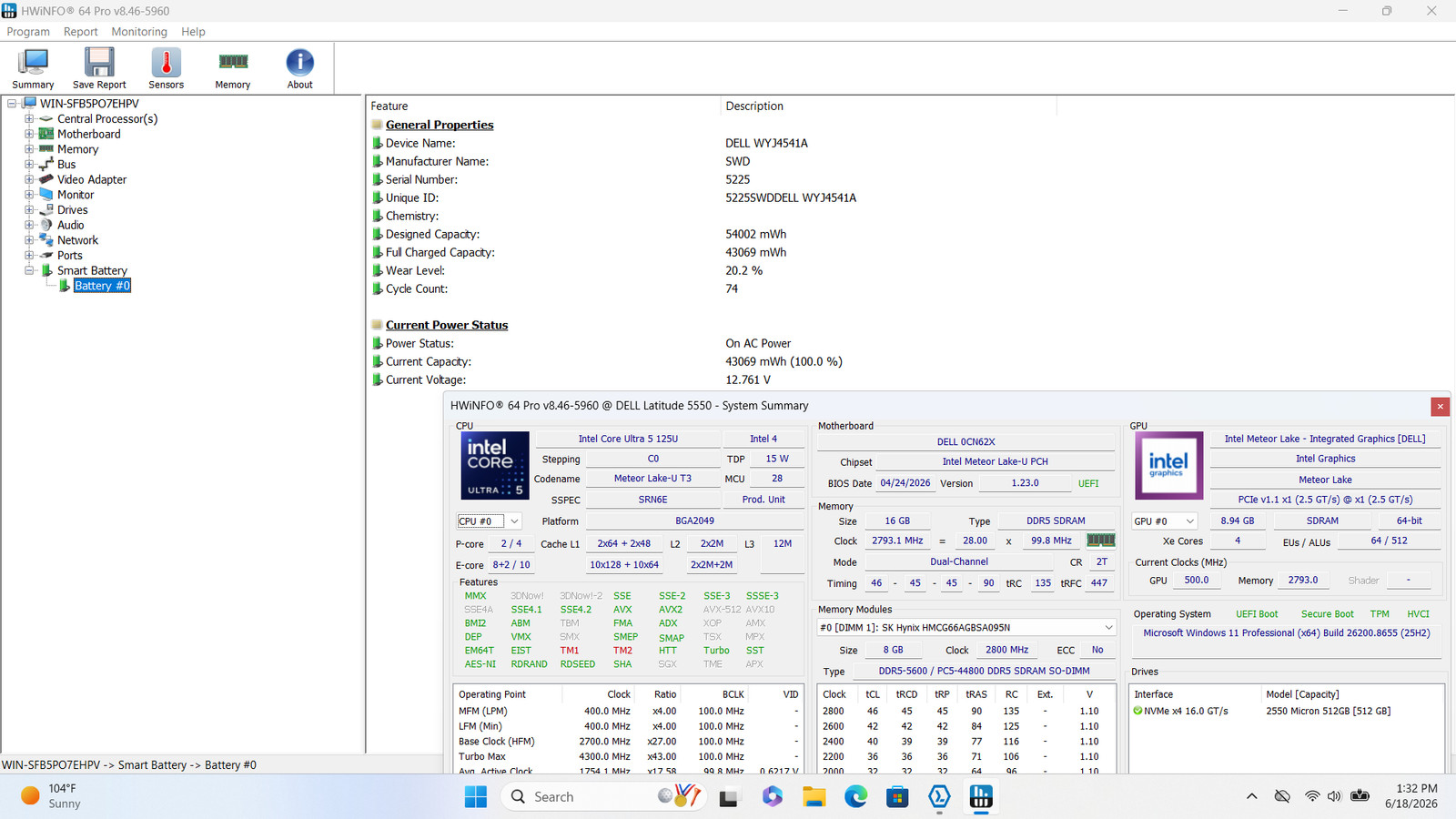Open the weather widget showing 104°F

click(51, 796)
